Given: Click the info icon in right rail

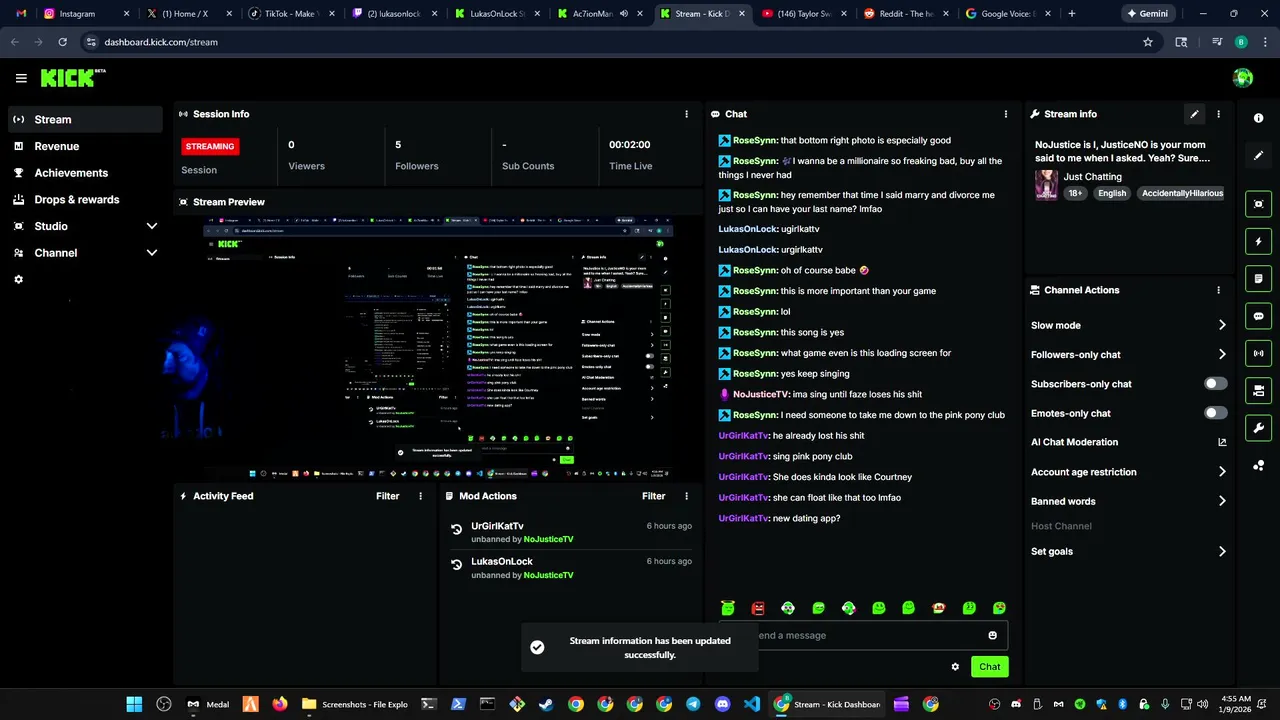Looking at the screenshot, I should point(1258,118).
